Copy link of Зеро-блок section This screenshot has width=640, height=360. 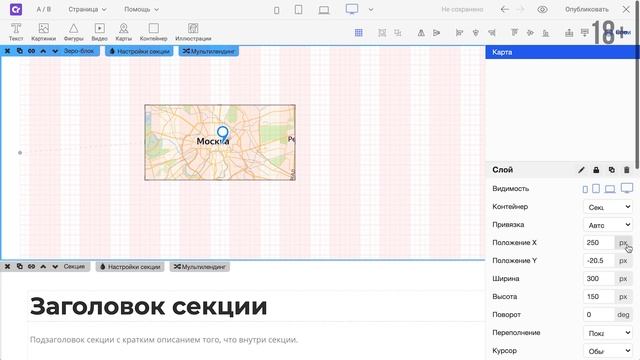(x=31, y=51)
